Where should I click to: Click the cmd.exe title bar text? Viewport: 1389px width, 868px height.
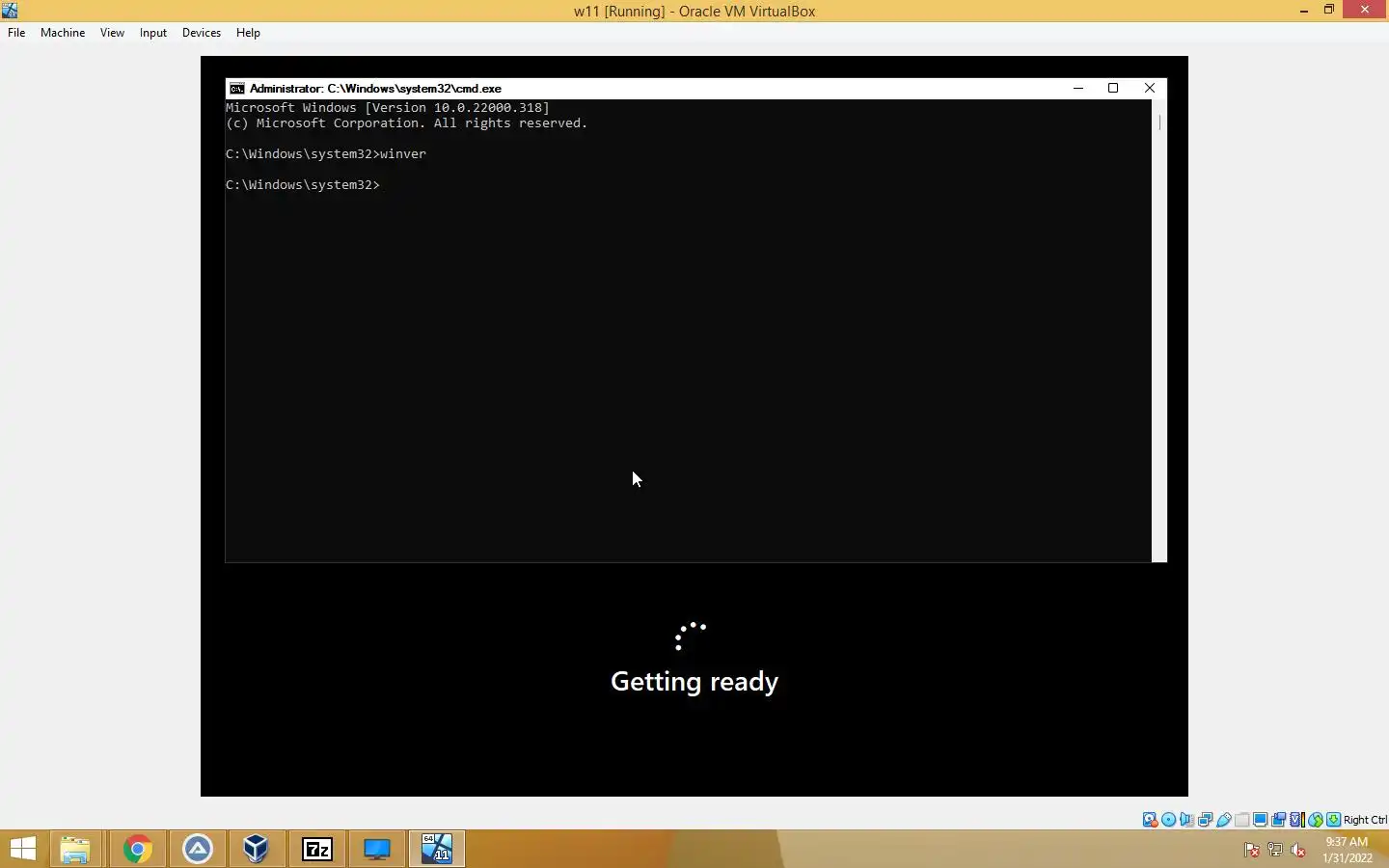click(x=375, y=88)
